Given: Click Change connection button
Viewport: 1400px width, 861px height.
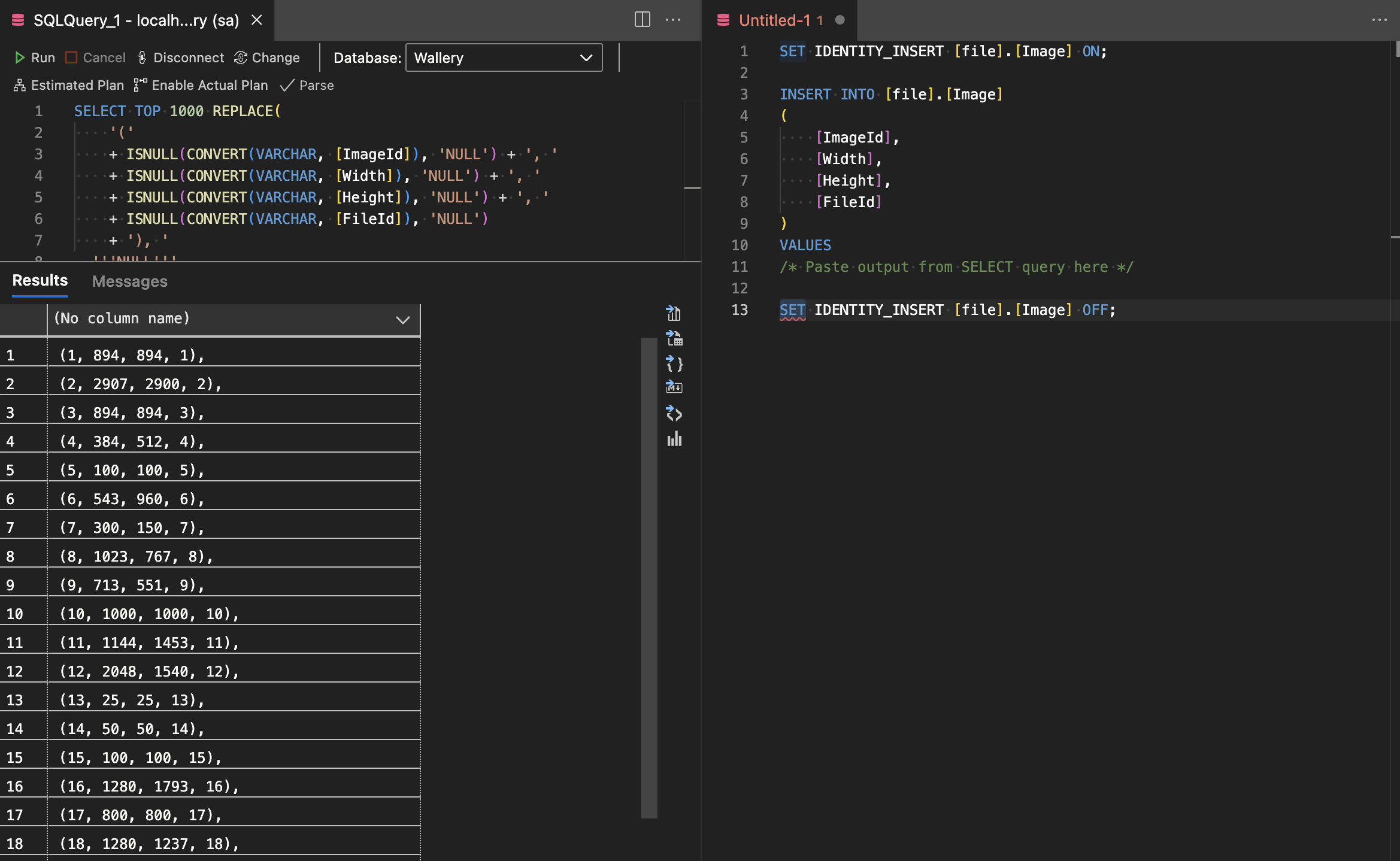Looking at the screenshot, I should [x=267, y=57].
